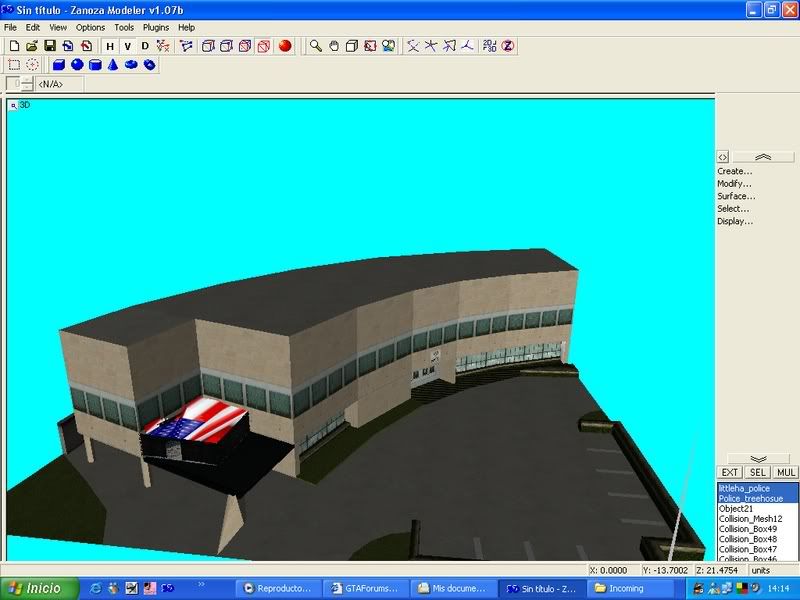Toggle V axis lock button
Viewport: 800px width, 600px height.
(x=127, y=46)
